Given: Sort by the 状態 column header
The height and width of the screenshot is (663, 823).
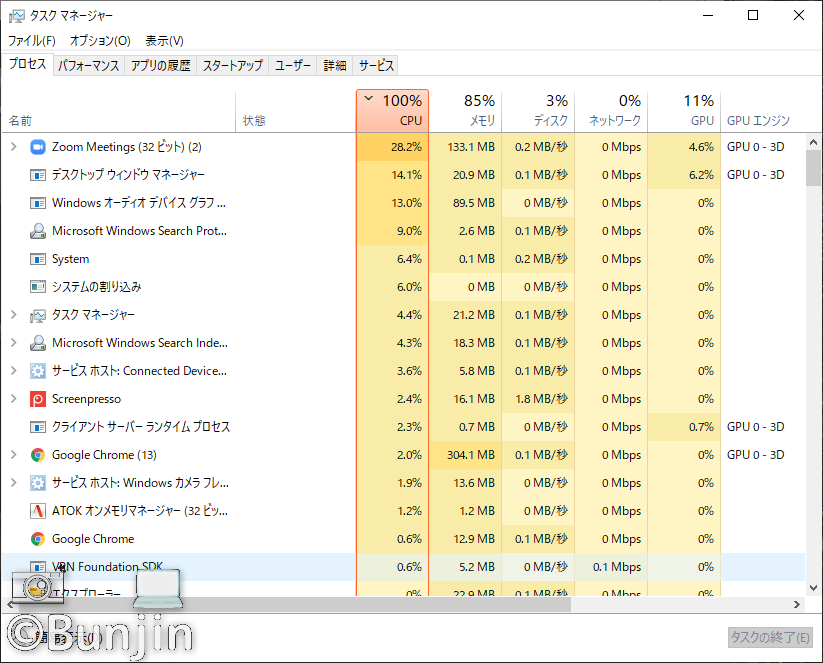Looking at the screenshot, I should point(296,111).
